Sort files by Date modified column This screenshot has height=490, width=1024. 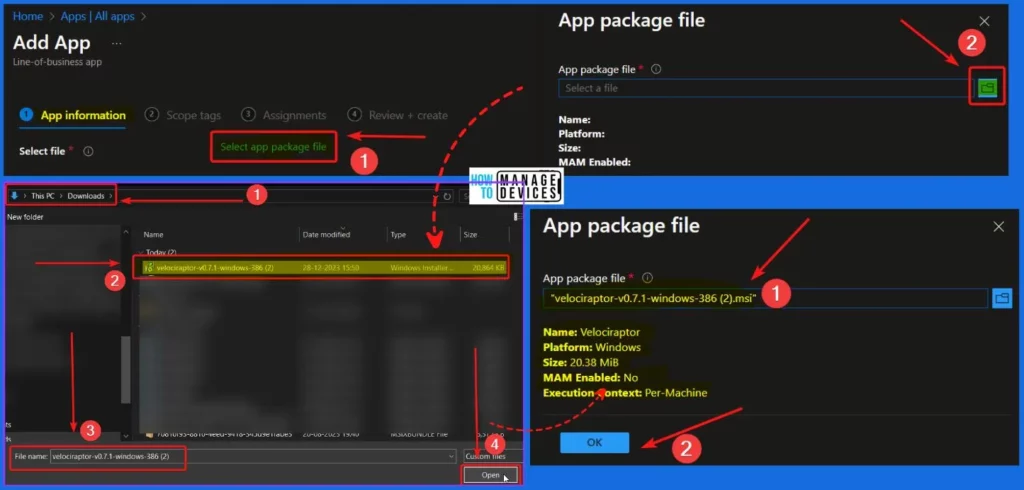click(x=326, y=235)
